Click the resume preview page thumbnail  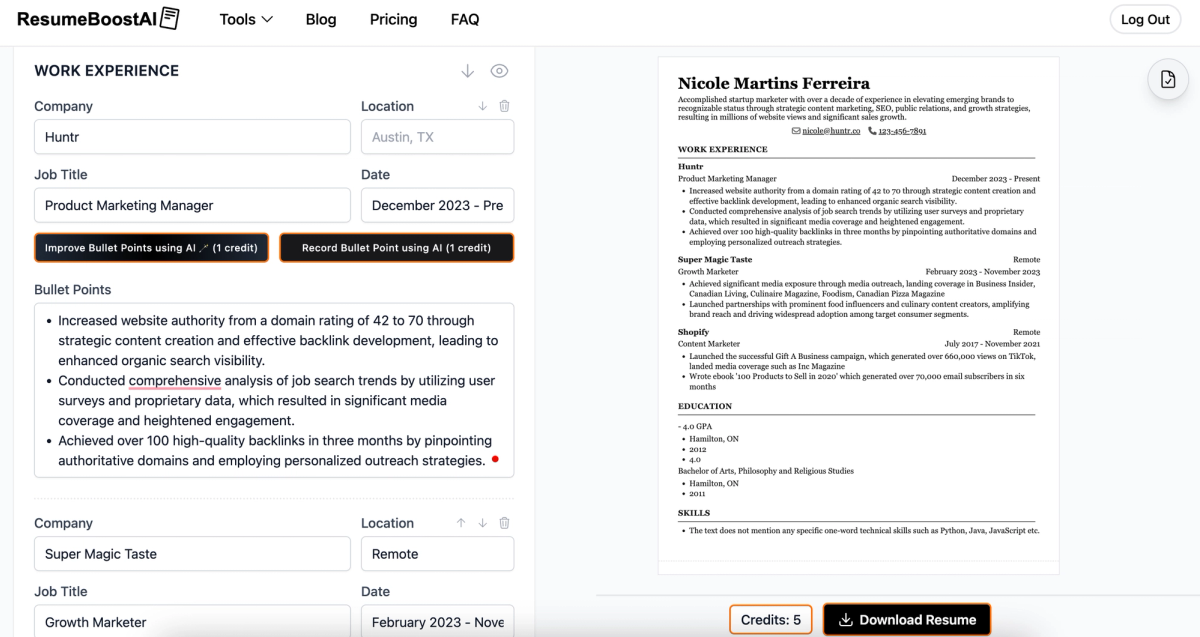[x=858, y=315]
